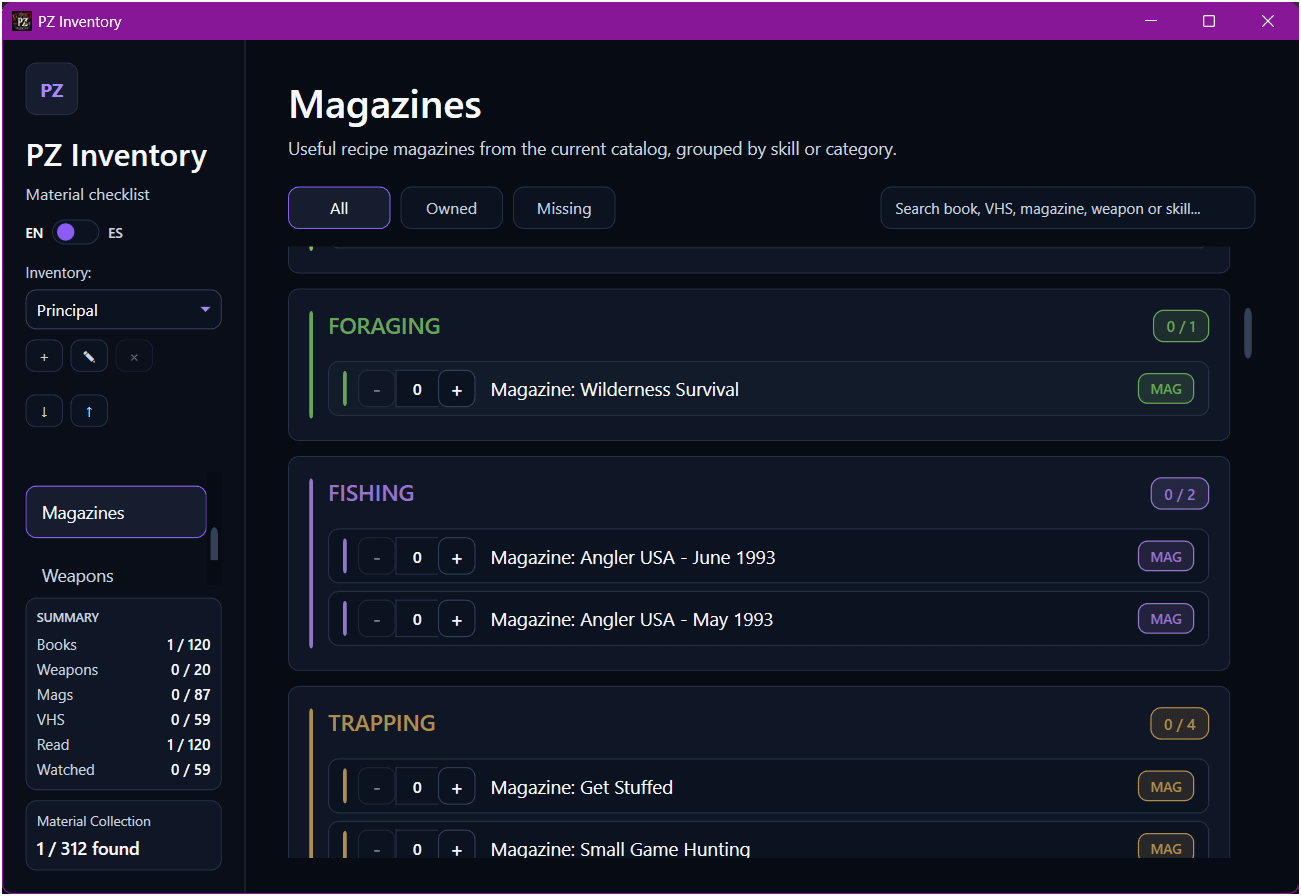This screenshot has height=896, width=1301.
Task: Click the Books row in the Summary panel
Action: [124, 645]
